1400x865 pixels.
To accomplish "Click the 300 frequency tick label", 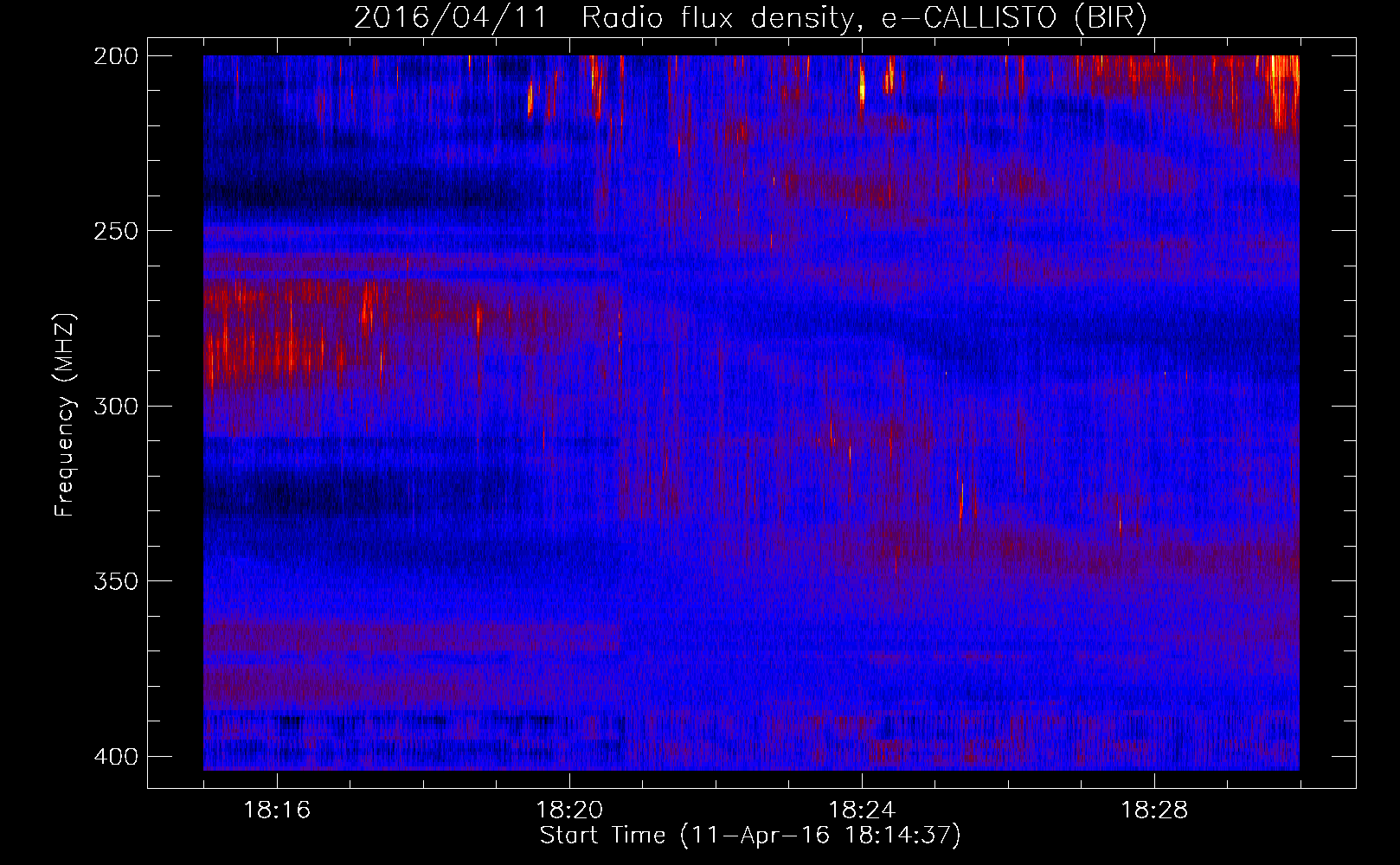I will [116, 406].
